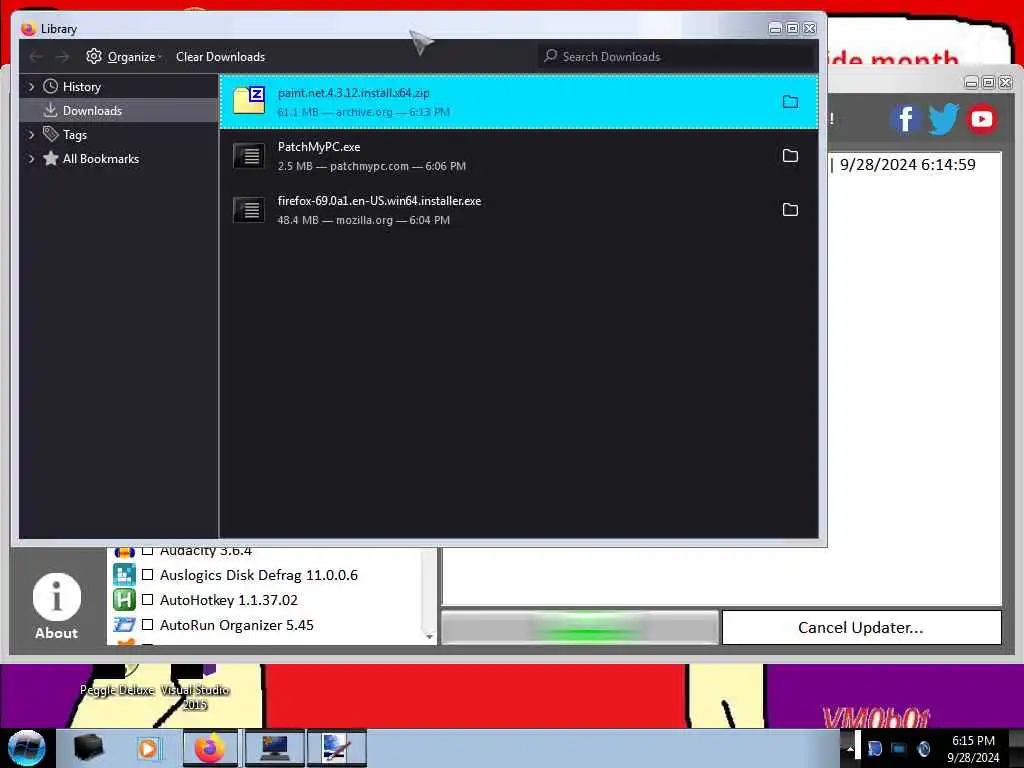Switch to the computer monitor taskbar app
1024x768 pixels.
(274, 748)
